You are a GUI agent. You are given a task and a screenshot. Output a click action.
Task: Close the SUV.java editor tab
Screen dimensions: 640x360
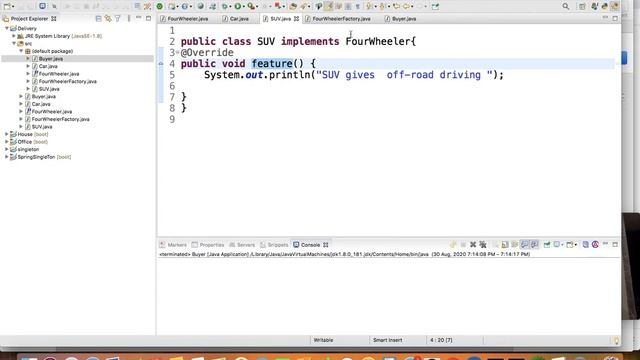point(296,19)
